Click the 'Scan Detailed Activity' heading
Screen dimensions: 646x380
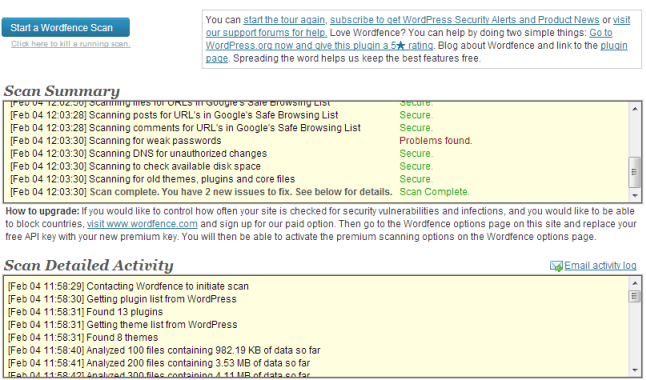(89, 265)
